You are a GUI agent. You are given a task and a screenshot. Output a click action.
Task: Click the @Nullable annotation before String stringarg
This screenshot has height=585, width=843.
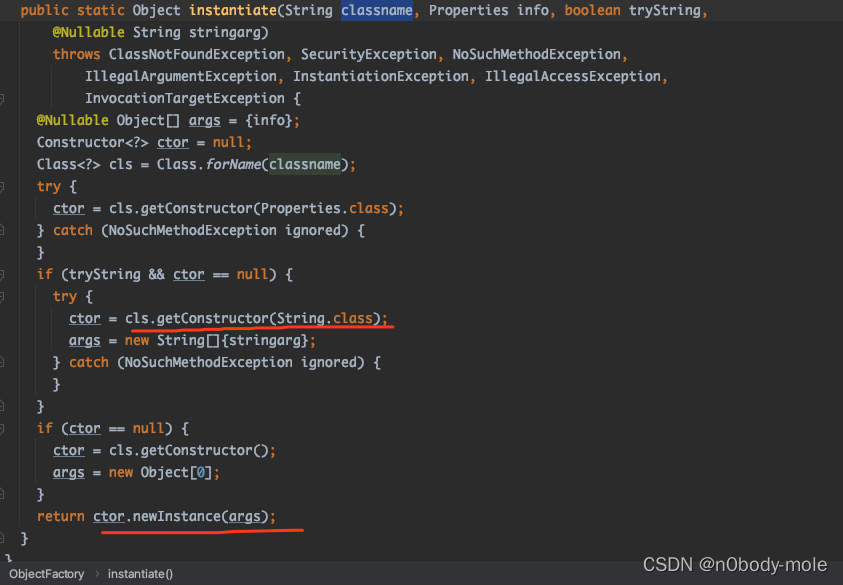89,32
